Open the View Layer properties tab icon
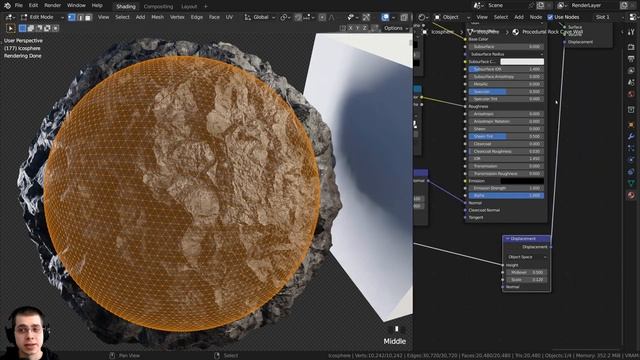This screenshot has height=360, width=640. 631,71
